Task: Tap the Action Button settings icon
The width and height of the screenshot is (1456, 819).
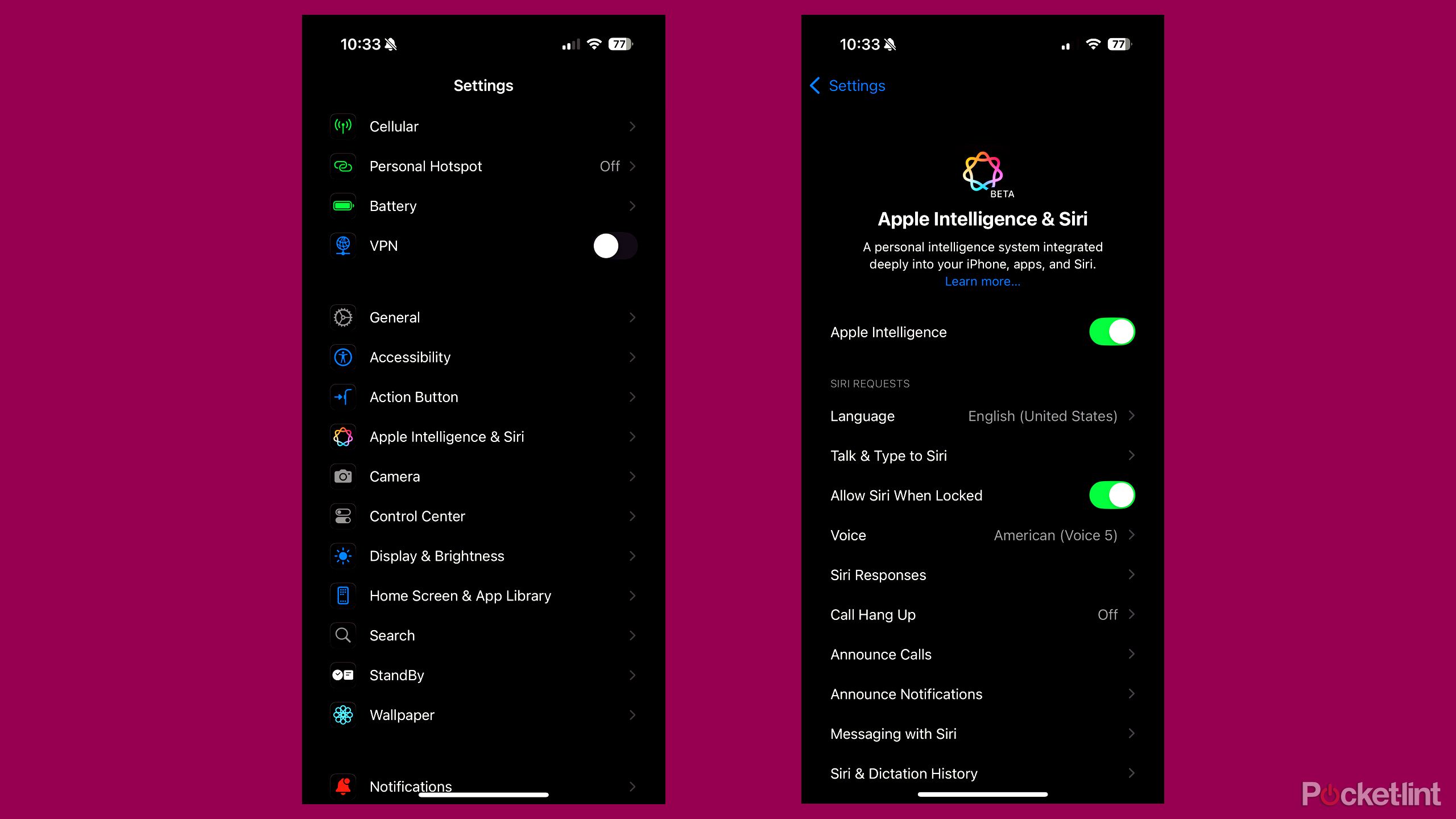Action: pyautogui.click(x=343, y=397)
